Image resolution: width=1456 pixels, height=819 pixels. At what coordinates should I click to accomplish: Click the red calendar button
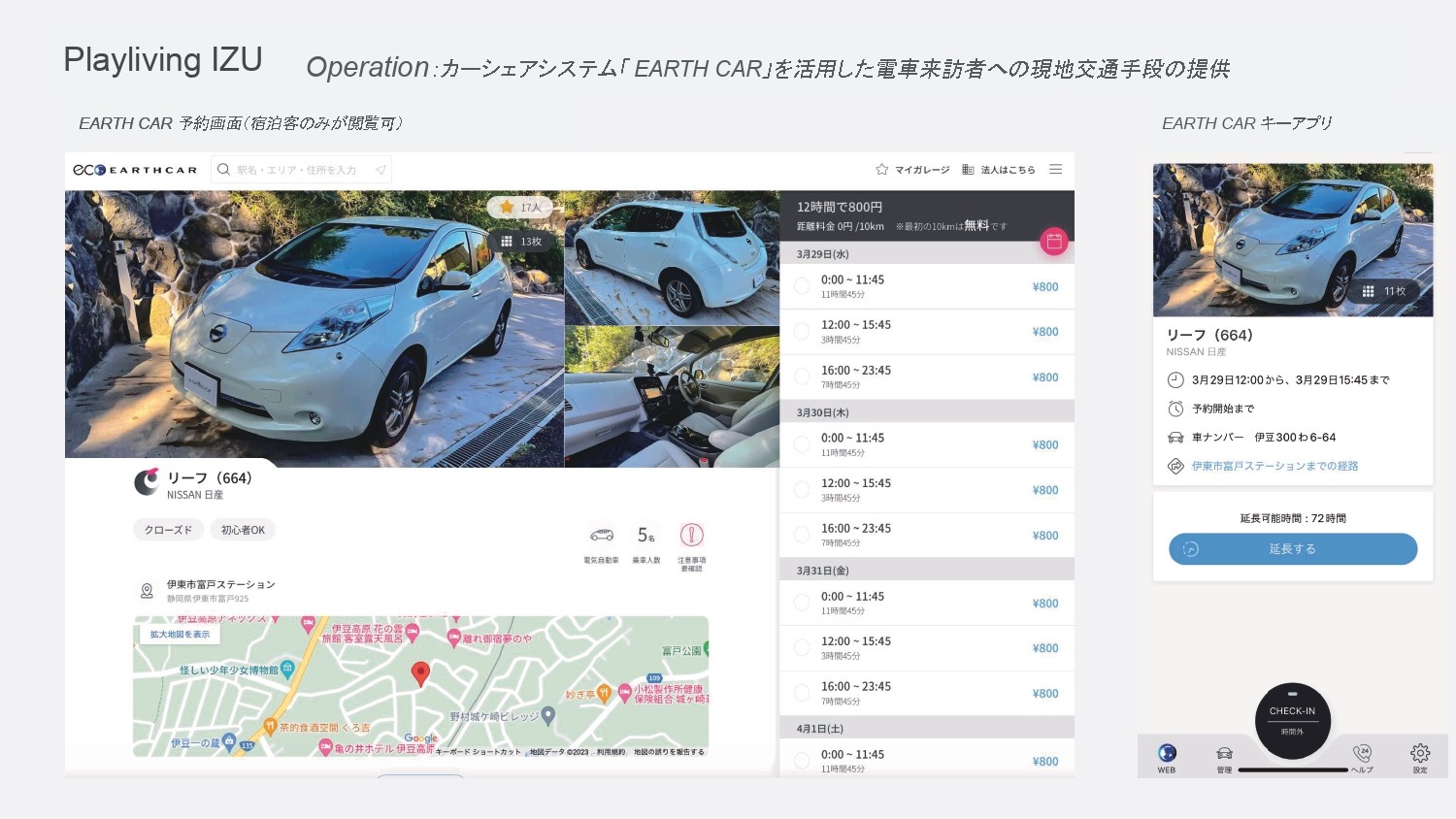1054,242
